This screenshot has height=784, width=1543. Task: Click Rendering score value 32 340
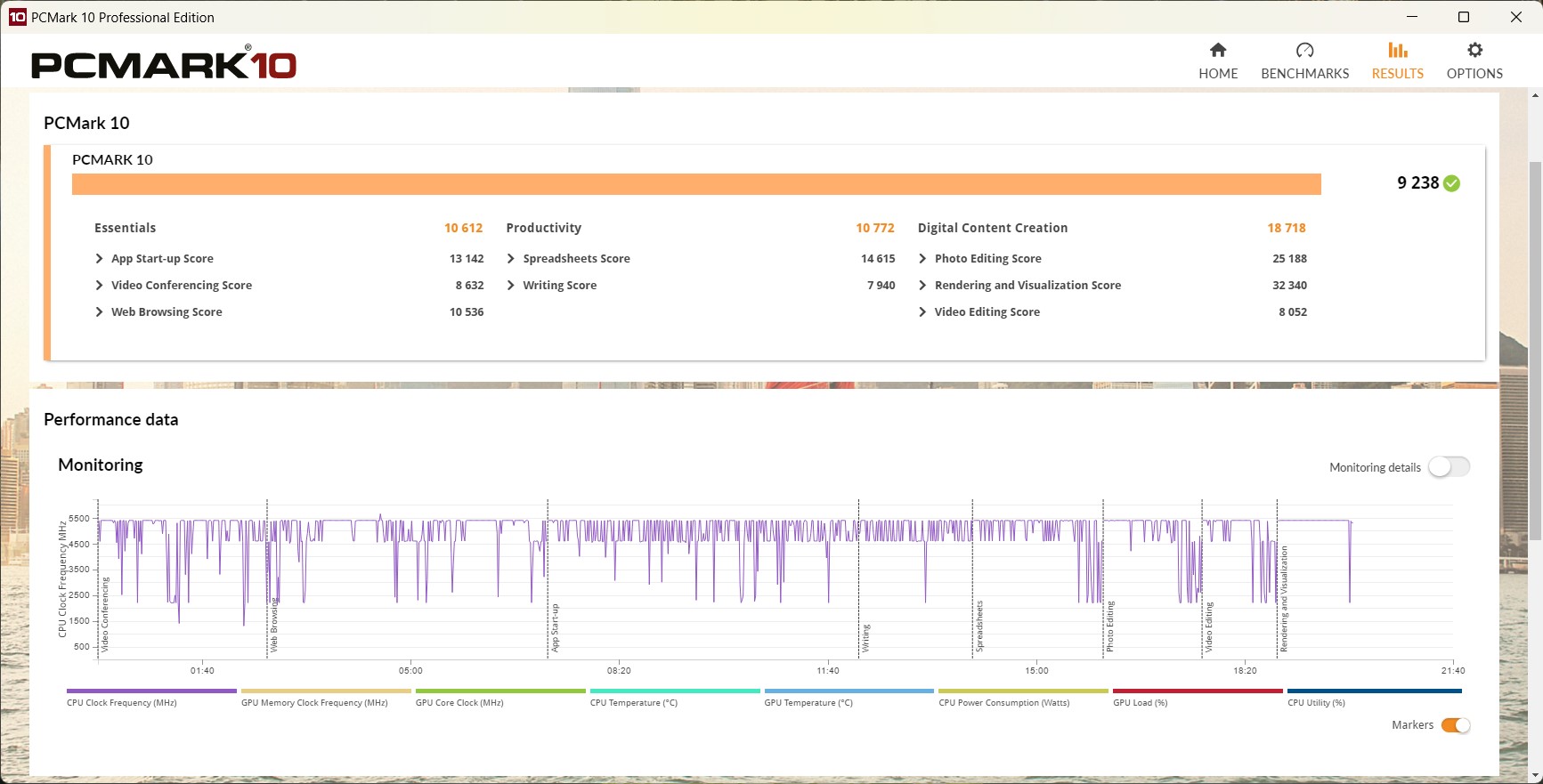coord(1289,286)
